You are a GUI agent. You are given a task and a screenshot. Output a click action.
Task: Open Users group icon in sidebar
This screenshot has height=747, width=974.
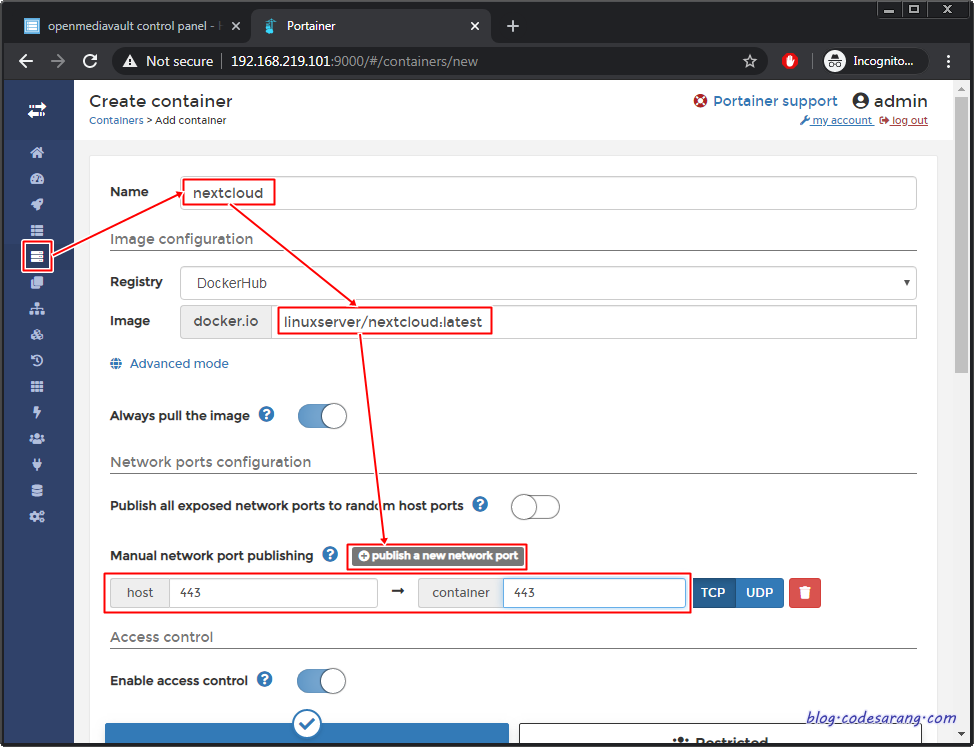(x=37, y=438)
